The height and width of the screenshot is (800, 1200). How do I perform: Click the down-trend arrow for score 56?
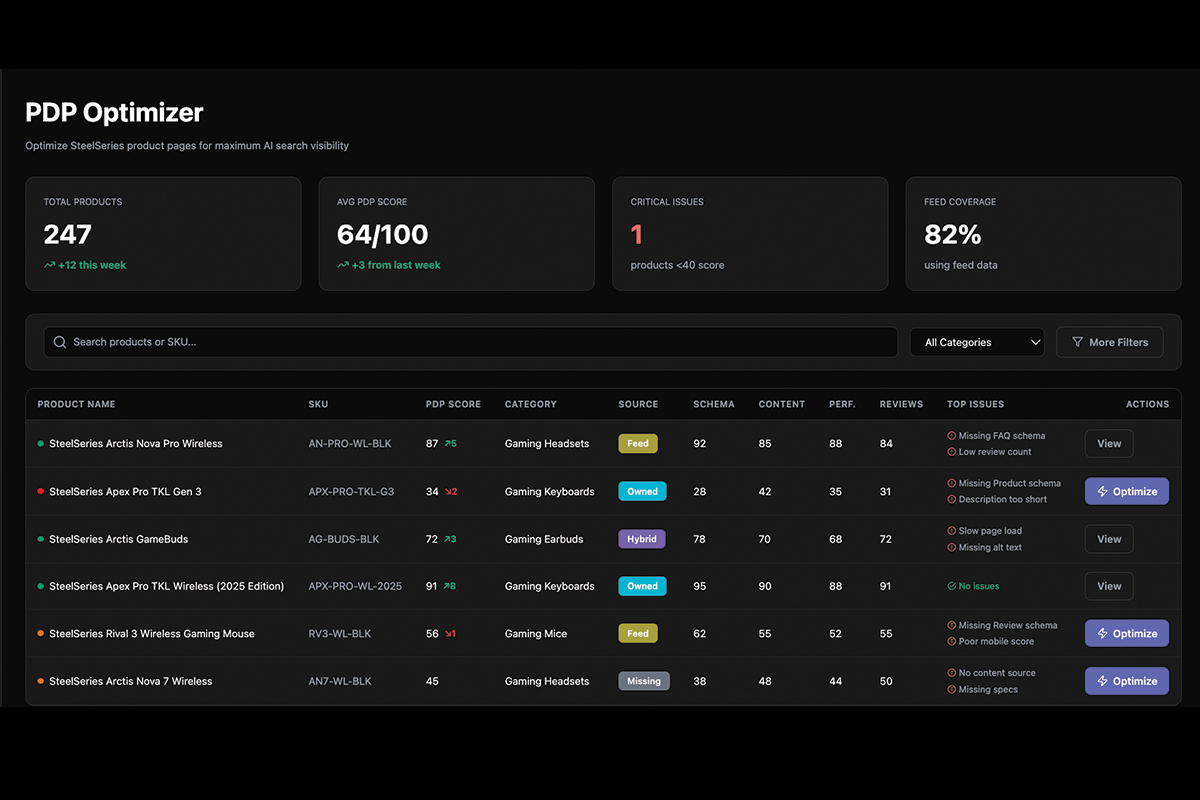[448, 633]
